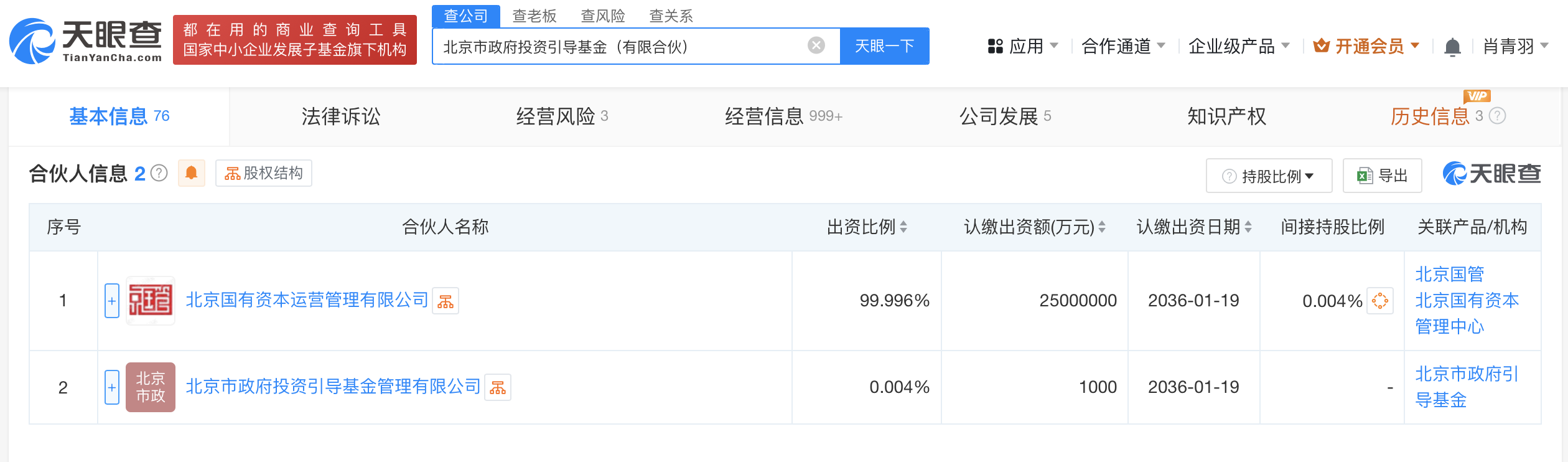Select the 查老板 search tab

[x=534, y=16]
